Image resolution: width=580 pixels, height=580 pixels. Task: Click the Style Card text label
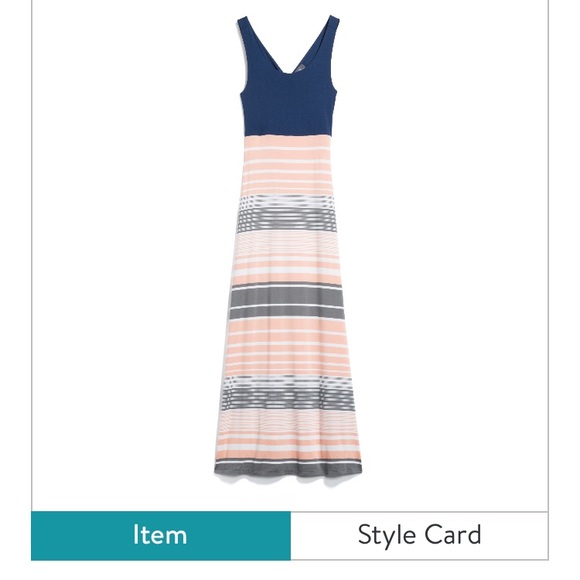[x=419, y=536]
